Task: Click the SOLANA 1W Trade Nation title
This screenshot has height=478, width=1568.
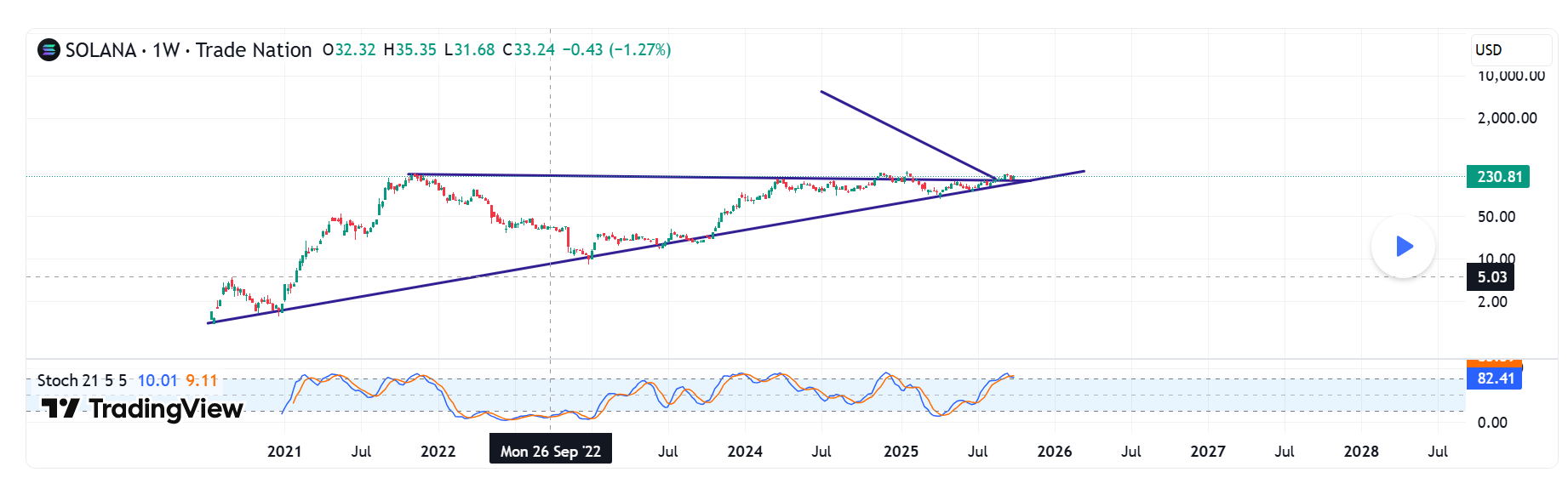Action: [x=188, y=50]
